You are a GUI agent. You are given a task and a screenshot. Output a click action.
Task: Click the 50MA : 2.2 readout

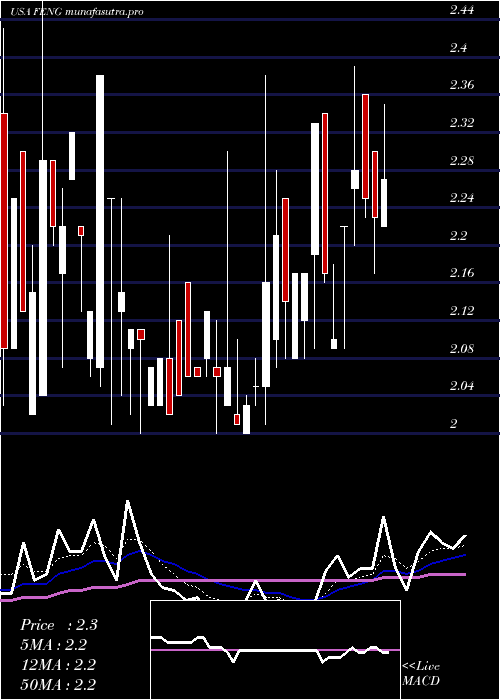point(58,684)
